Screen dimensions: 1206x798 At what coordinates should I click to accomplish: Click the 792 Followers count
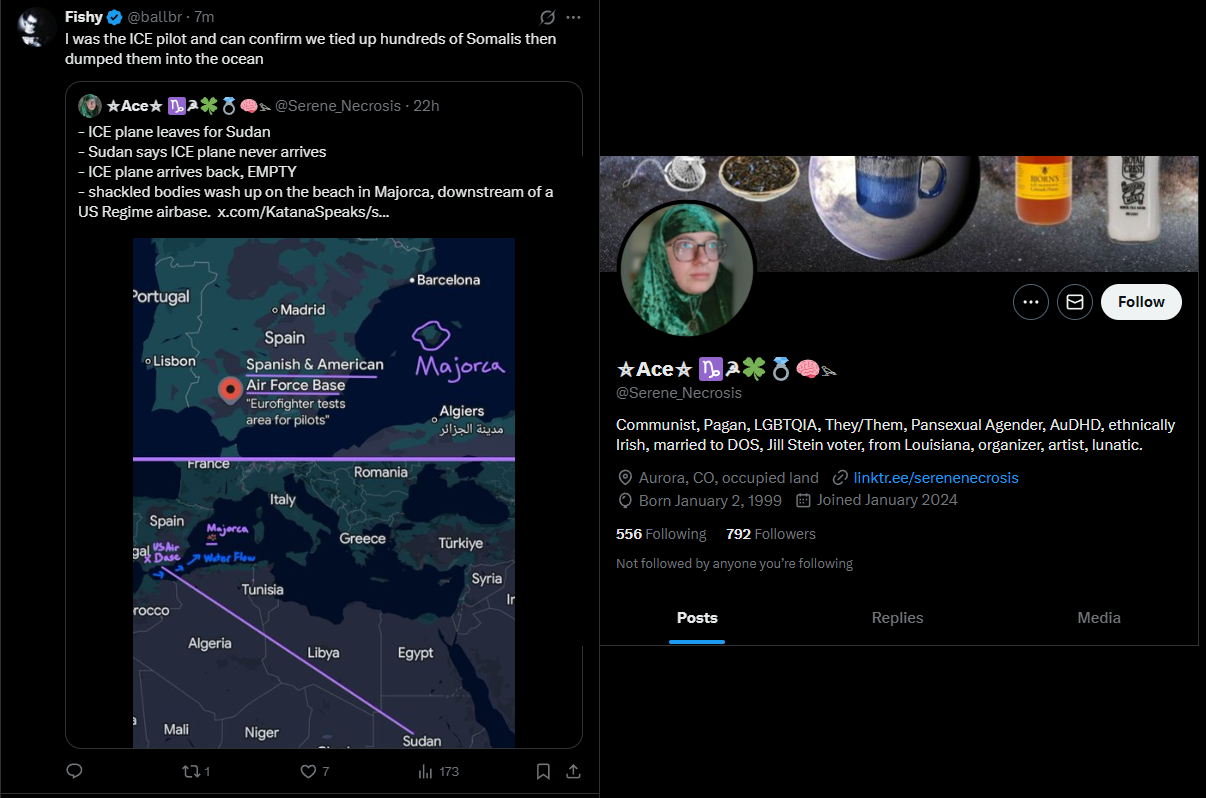point(771,534)
